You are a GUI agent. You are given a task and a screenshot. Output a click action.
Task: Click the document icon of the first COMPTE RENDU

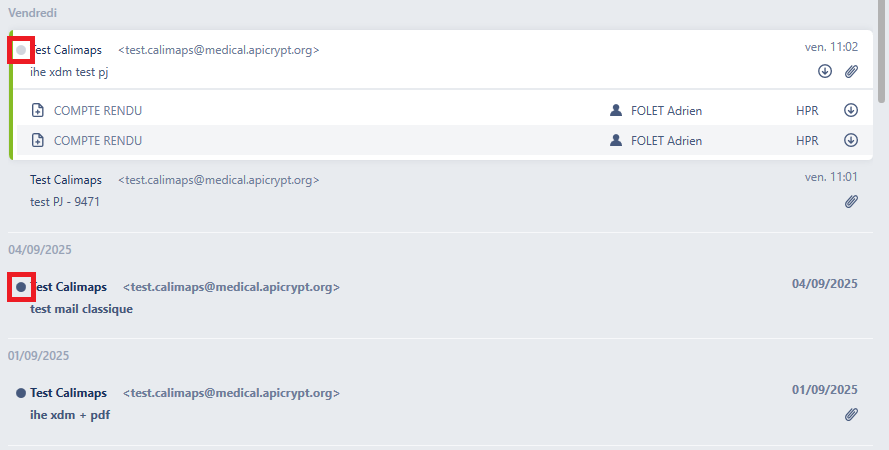click(38, 111)
